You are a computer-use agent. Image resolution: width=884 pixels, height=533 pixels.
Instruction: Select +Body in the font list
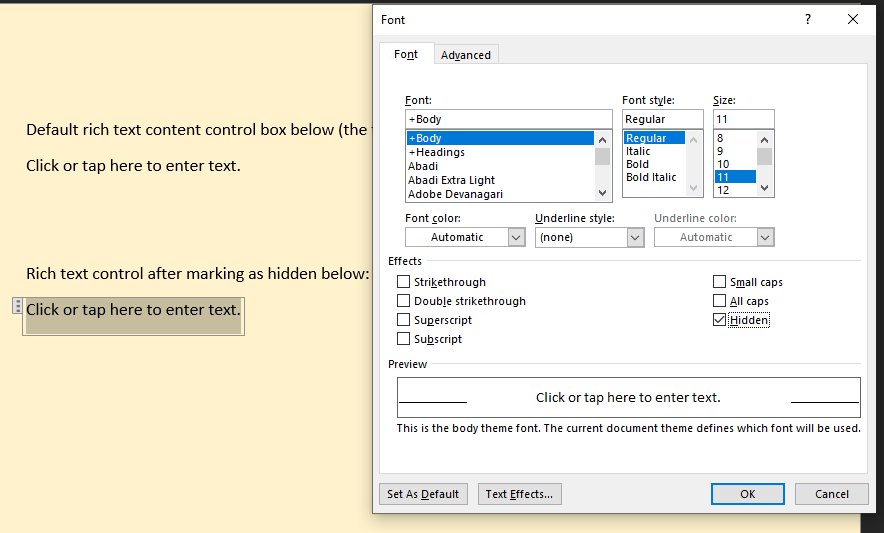[x=501, y=138]
